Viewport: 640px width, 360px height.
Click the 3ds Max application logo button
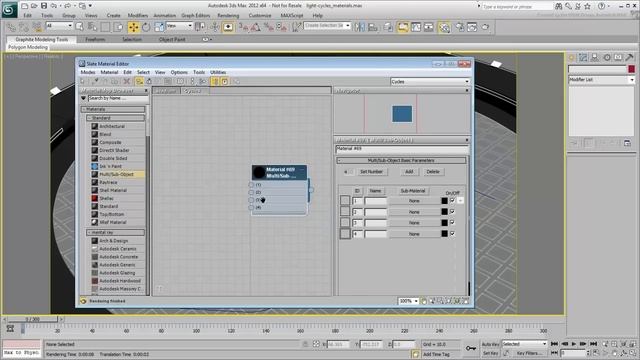(x=9, y=9)
